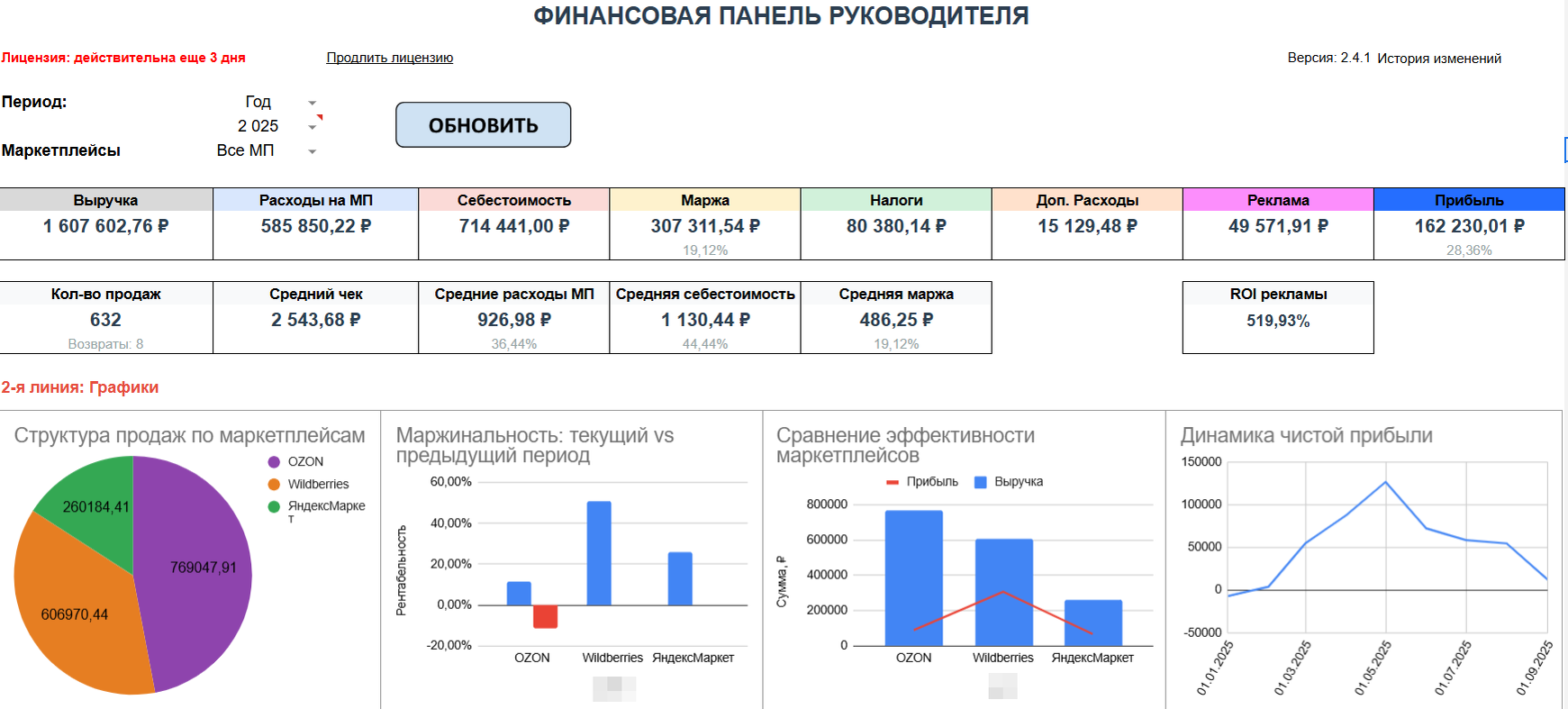Click the green ЯндексМаркет legend marker
This screenshot has width=1568, height=709.
(274, 506)
